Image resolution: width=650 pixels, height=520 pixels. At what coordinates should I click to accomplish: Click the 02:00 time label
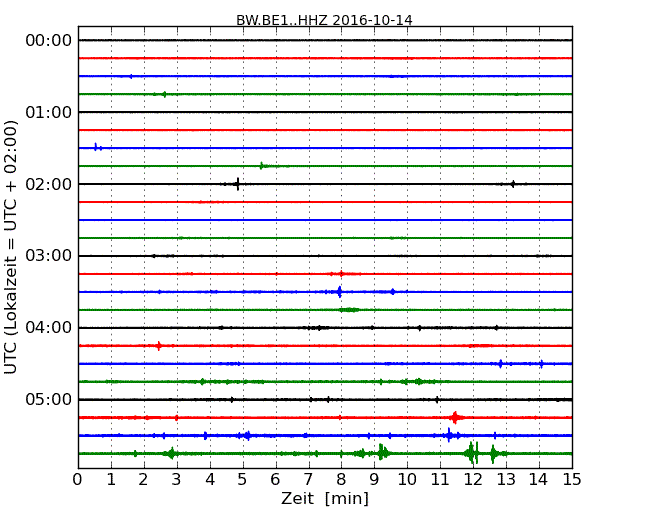coord(49,184)
